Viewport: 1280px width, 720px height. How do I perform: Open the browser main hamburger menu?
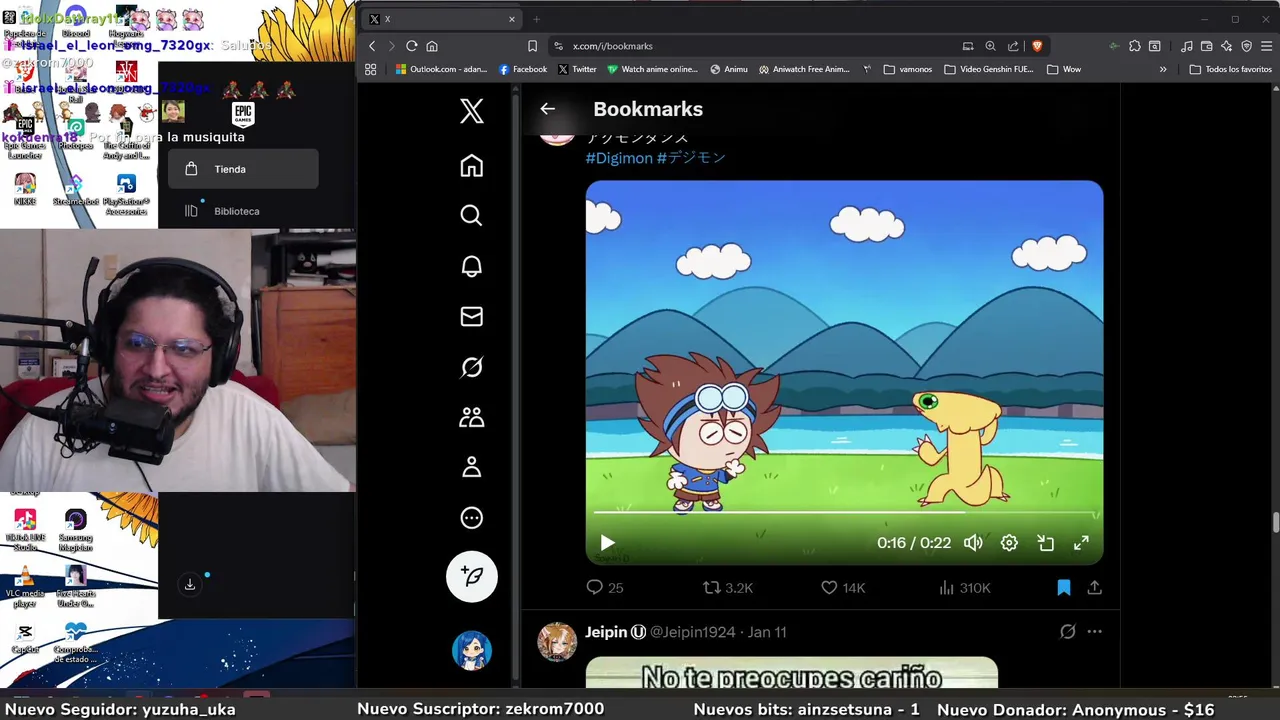click(x=1266, y=46)
